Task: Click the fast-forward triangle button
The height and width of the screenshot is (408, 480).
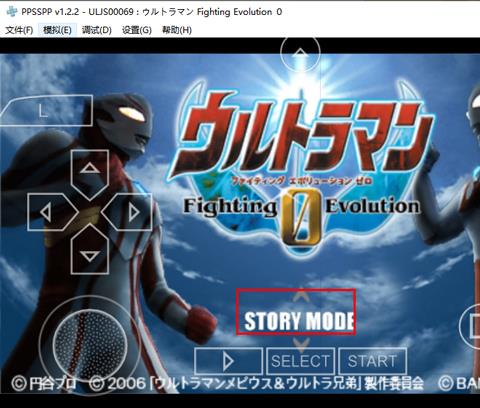Action: [228, 361]
